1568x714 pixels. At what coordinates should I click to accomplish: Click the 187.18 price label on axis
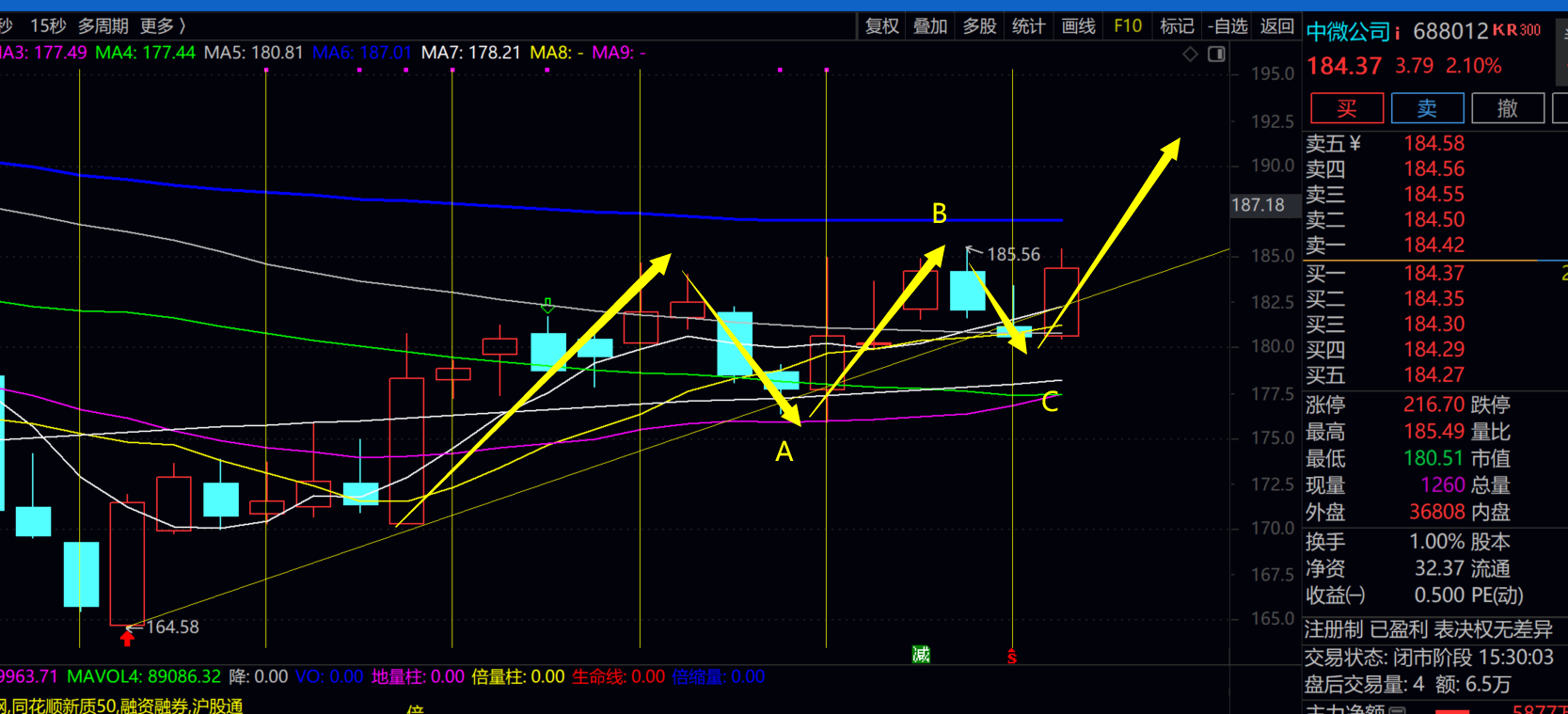coord(1258,205)
